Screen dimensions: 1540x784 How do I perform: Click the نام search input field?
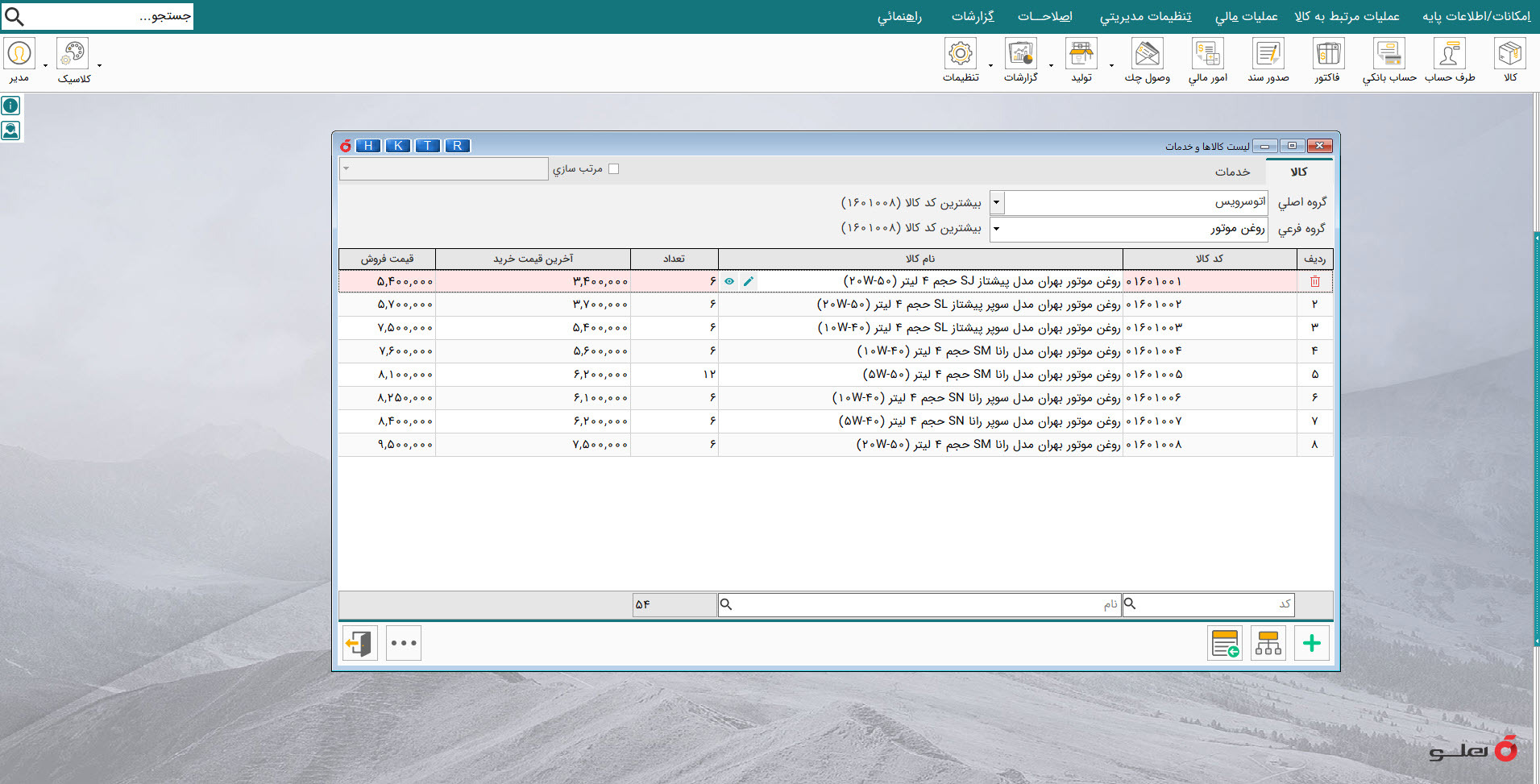click(x=919, y=604)
